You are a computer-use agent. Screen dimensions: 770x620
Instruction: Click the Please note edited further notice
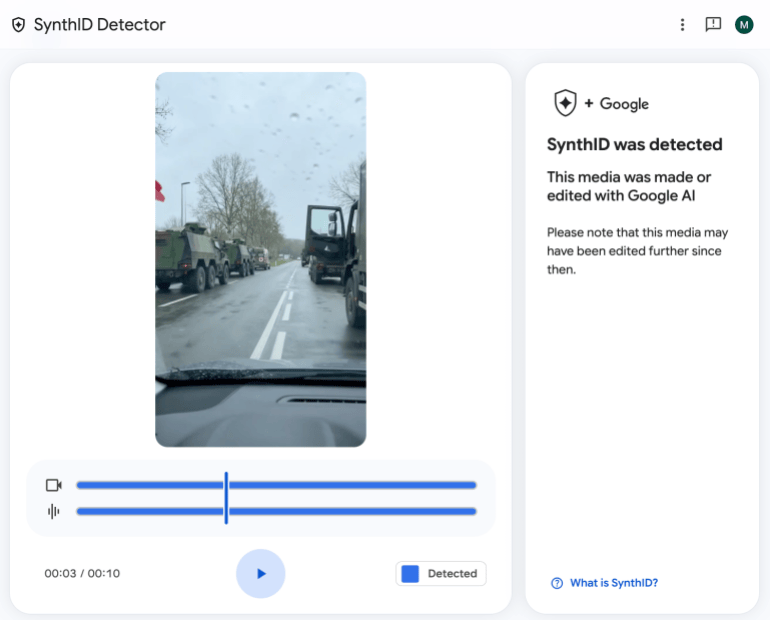point(637,251)
